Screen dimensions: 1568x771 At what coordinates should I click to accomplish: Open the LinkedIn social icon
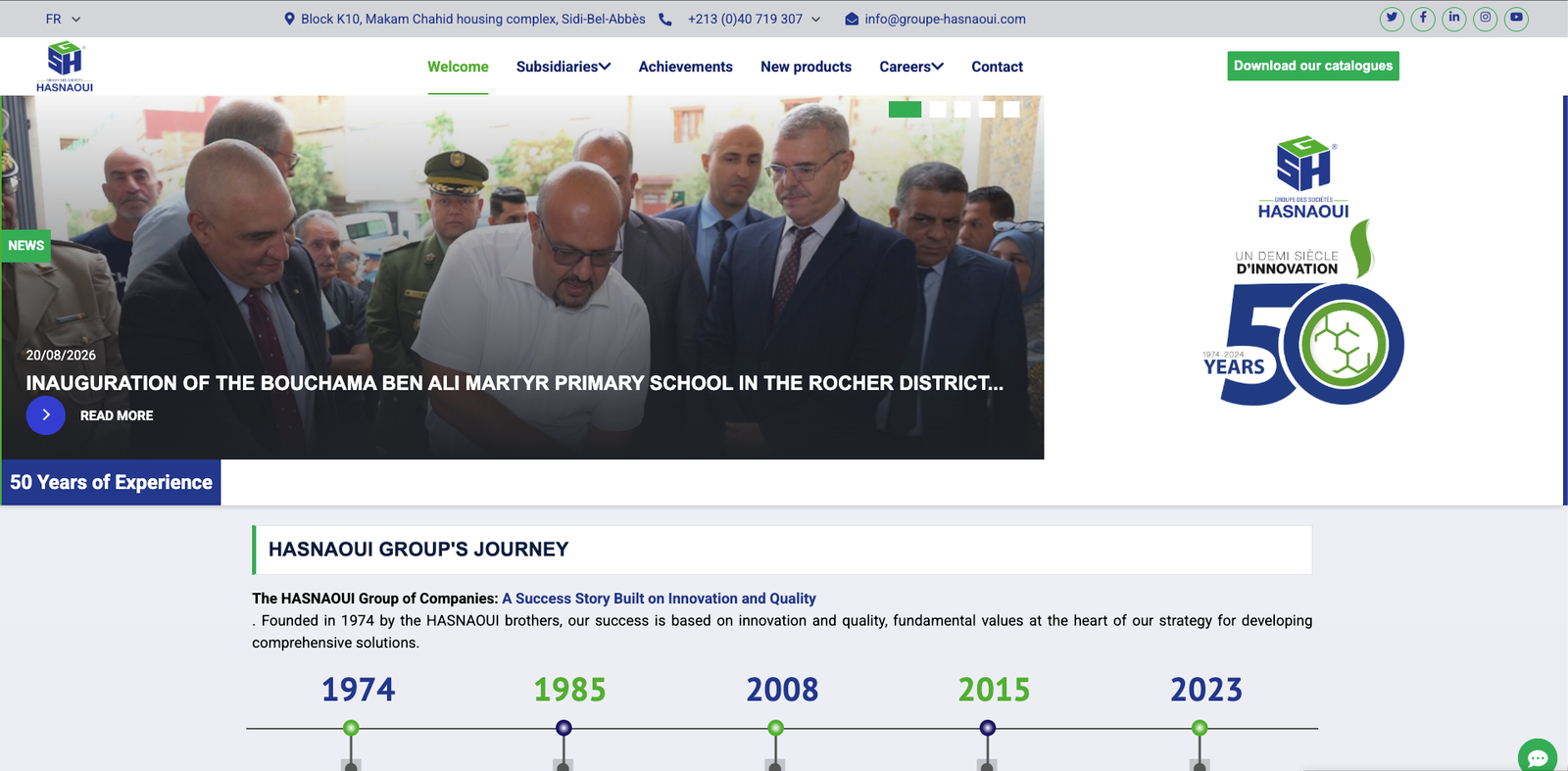coord(1454,19)
